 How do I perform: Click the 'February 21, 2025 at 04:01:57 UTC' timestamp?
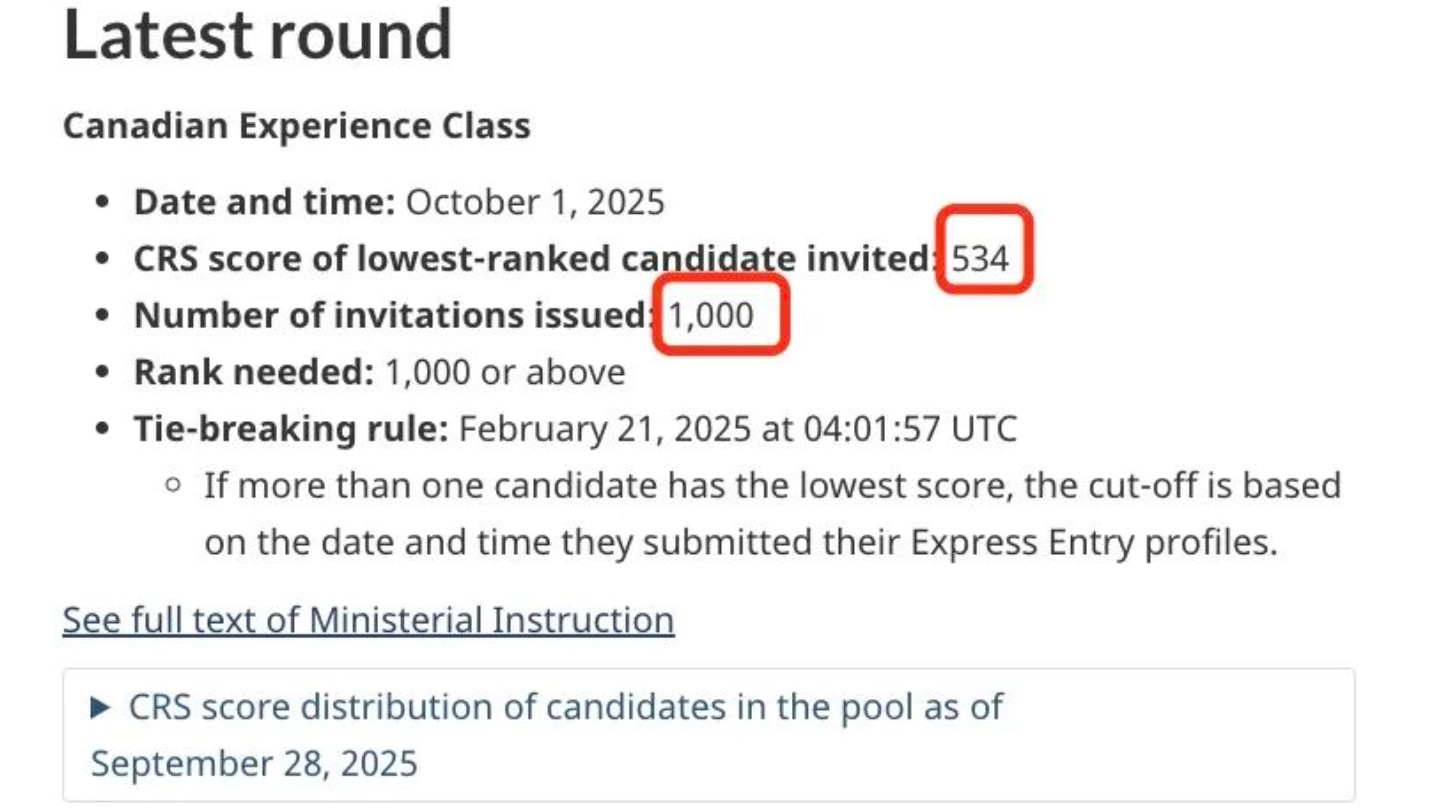tap(737, 429)
